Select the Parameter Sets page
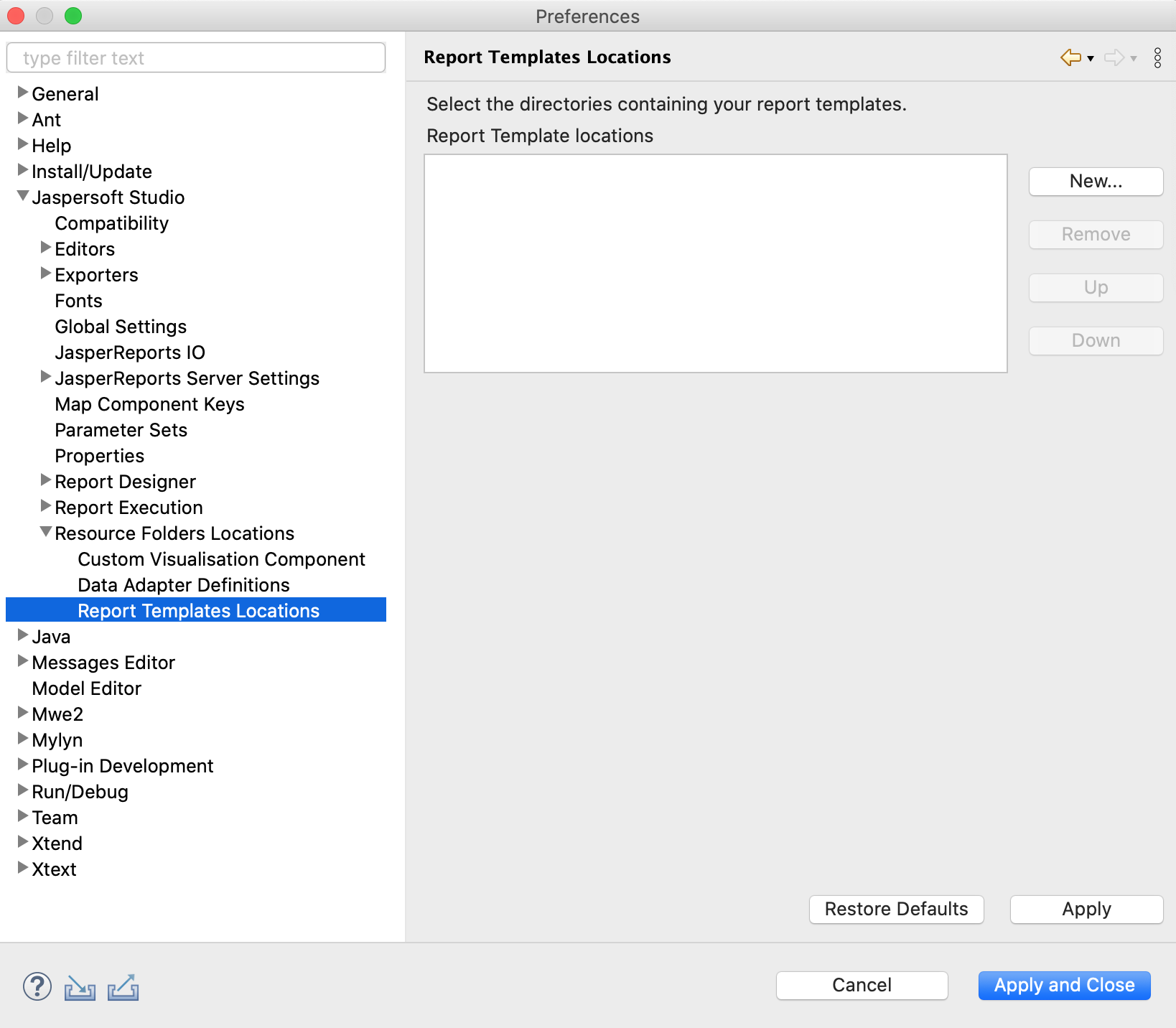The height and width of the screenshot is (1028, 1176). coord(121,430)
